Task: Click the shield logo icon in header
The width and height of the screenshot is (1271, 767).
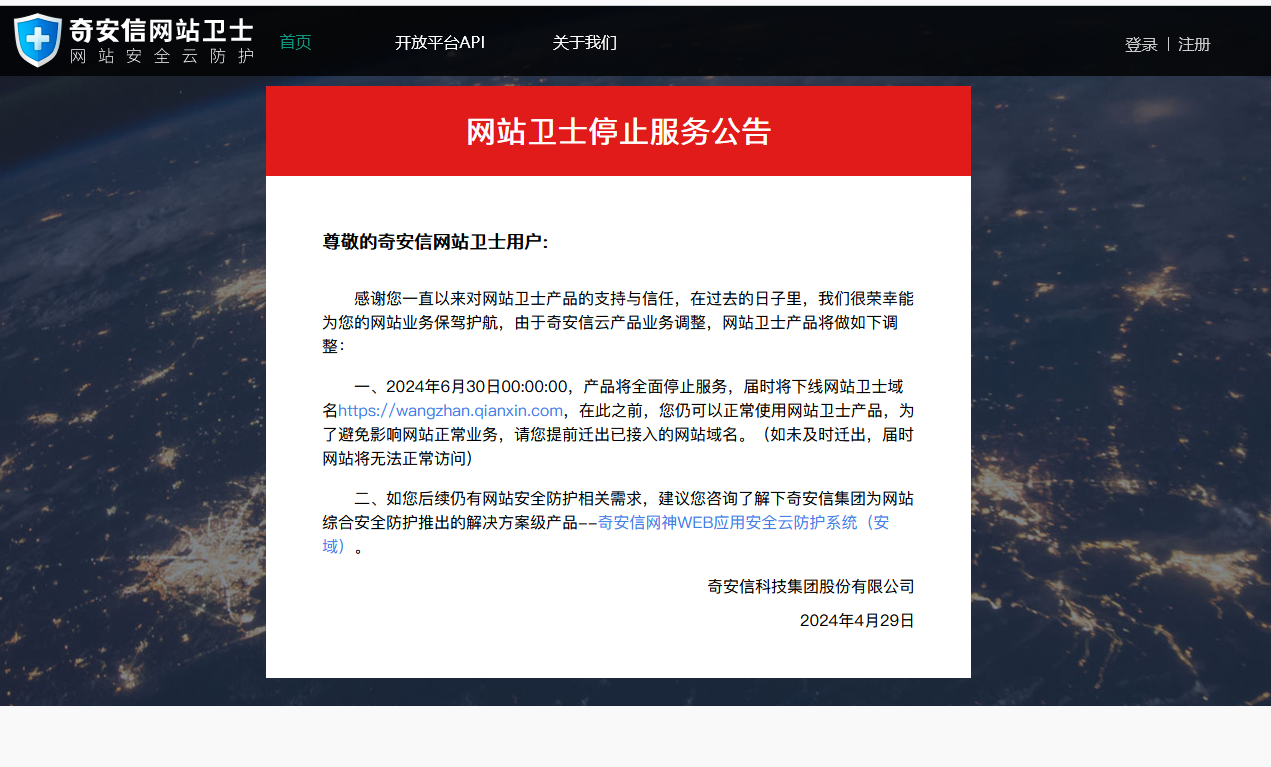Action: [38, 41]
